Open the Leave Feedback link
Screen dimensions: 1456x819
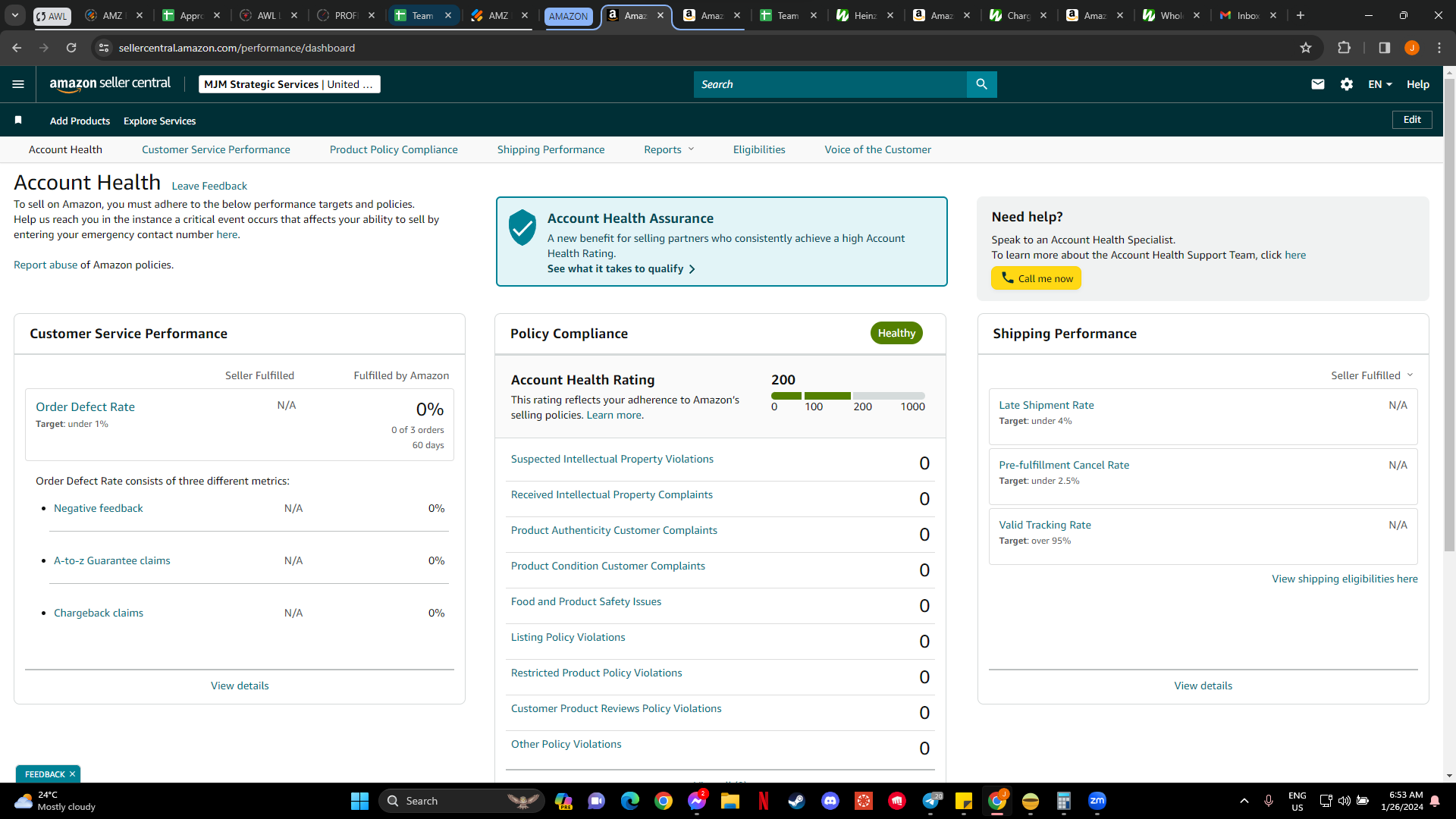[209, 186]
